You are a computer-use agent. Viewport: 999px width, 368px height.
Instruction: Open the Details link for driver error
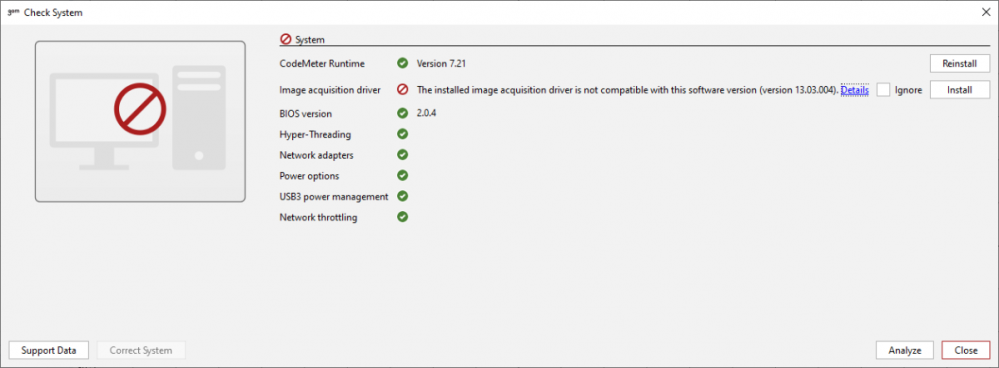coord(854,90)
